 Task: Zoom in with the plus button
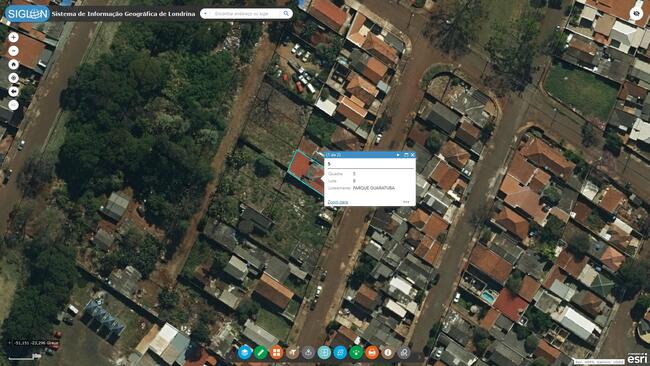[13, 37]
